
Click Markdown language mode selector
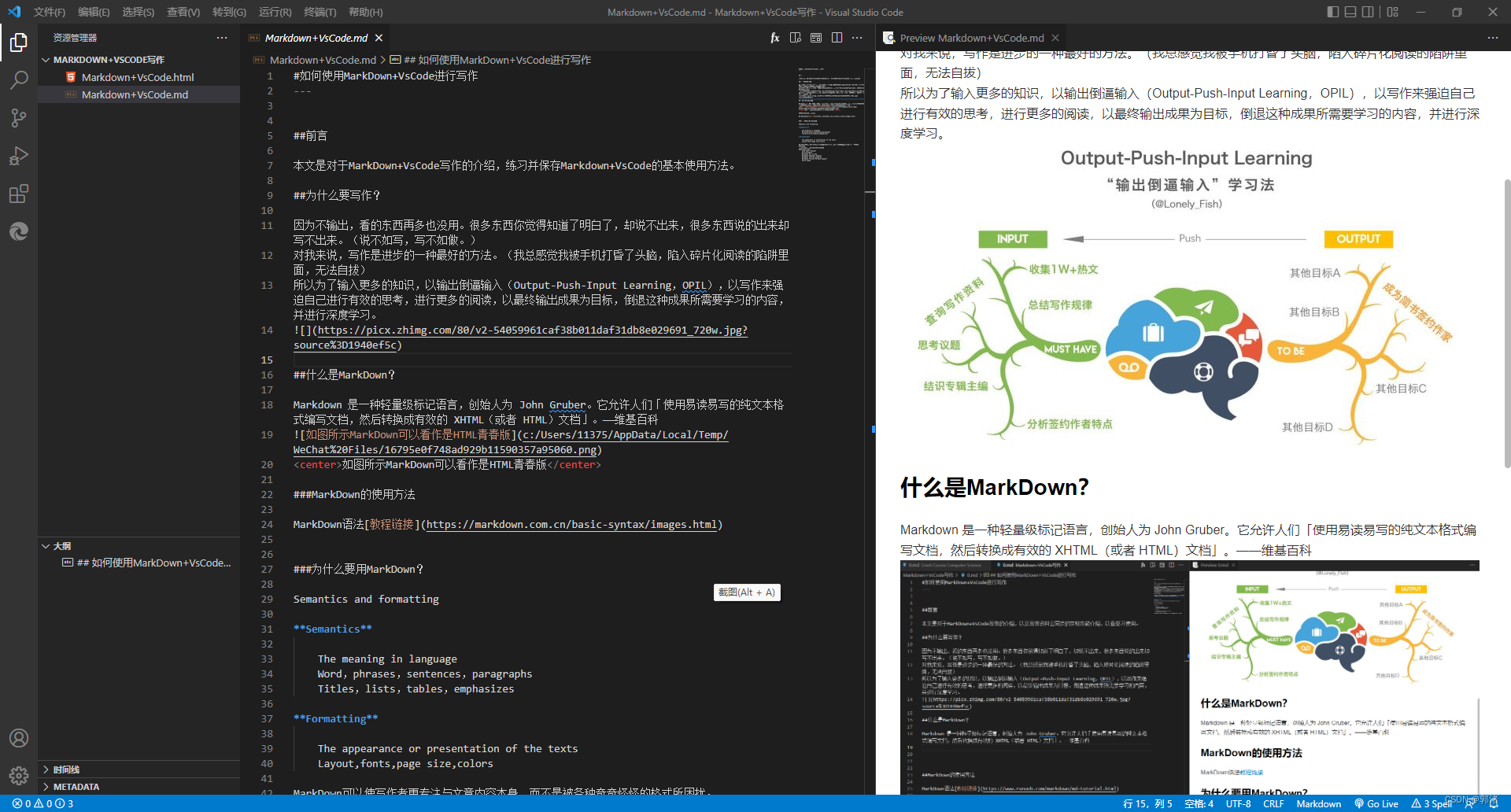coord(1318,803)
